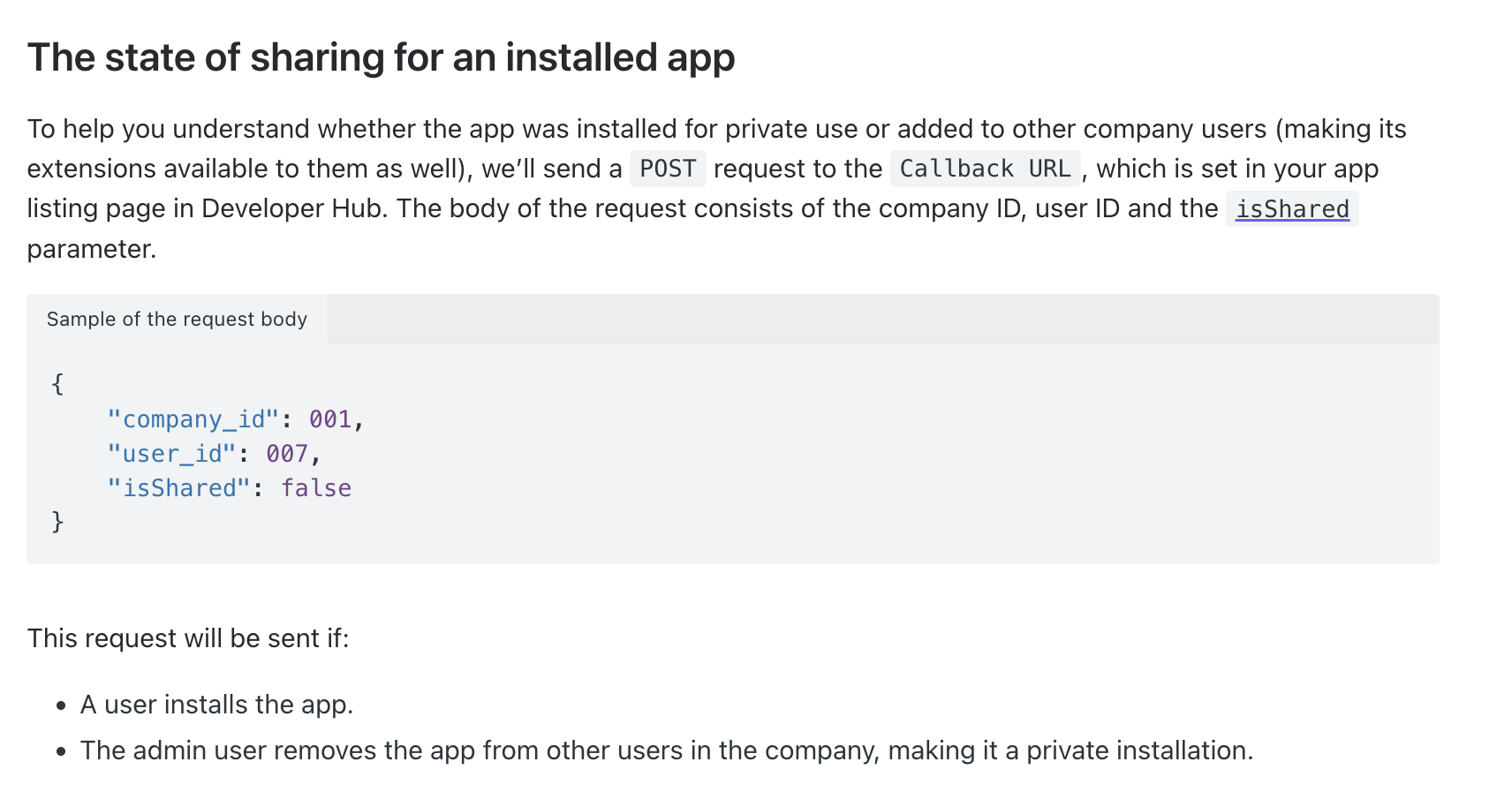Click the false value in the code sample
This screenshot has width=1512, height=807.
coord(316,488)
